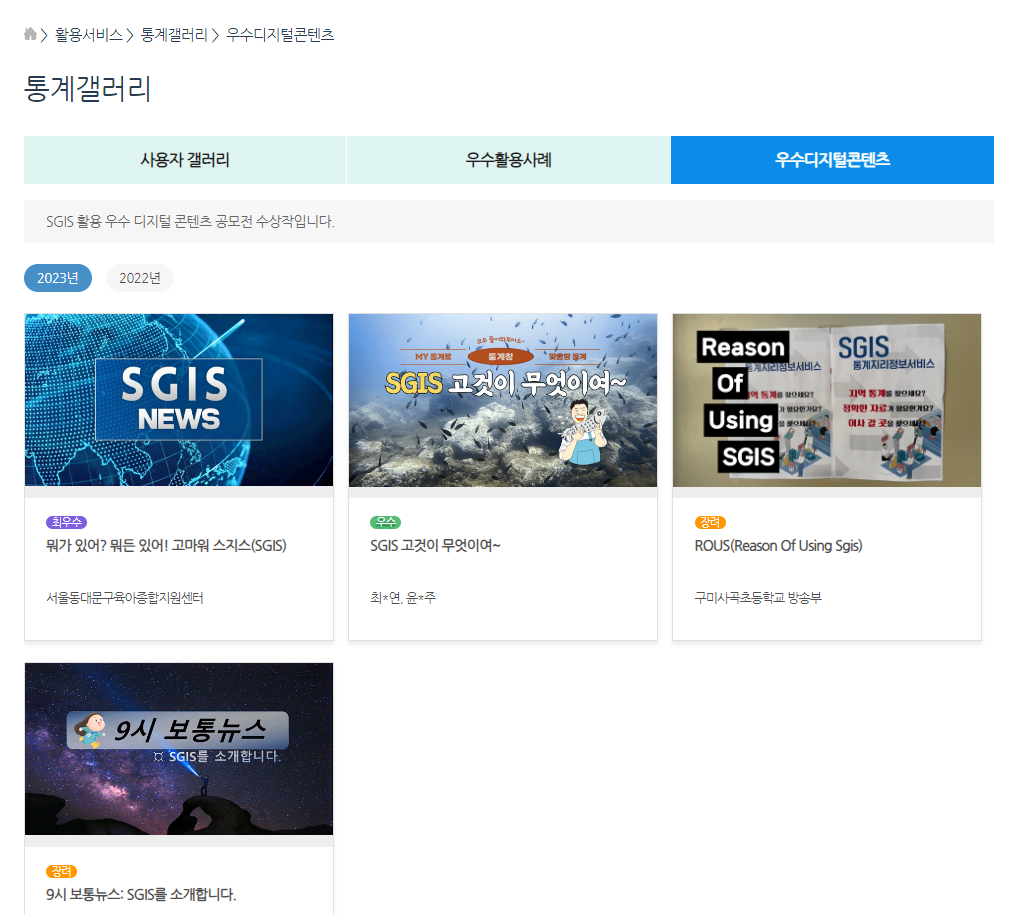The image size is (1017, 915).
Task: Switch to the 사용자 갤러리 tab
Action: click(183, 160)
